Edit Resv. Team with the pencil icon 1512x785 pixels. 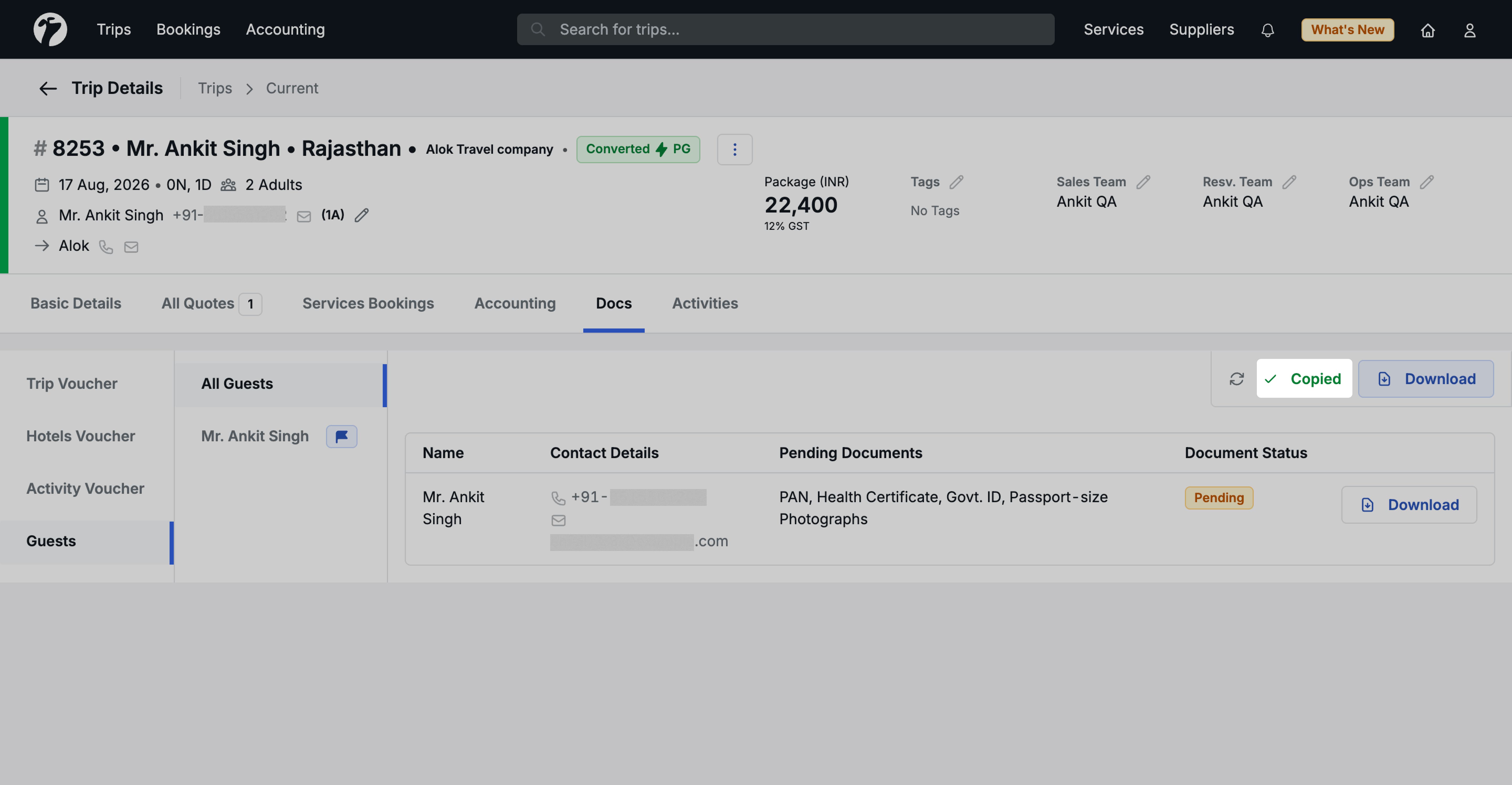pyautogui.click(x=1289, y=182)
